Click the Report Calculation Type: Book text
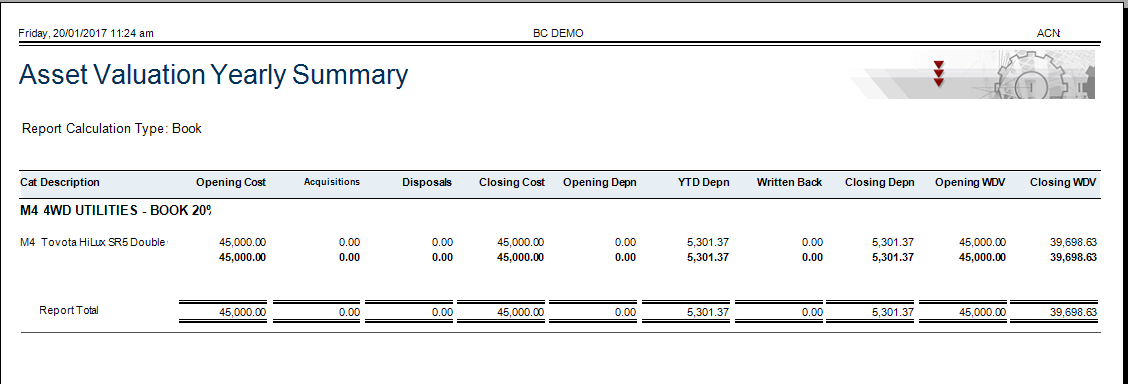The width and height of the screenshot is (1128, 384). coord(112,129)
